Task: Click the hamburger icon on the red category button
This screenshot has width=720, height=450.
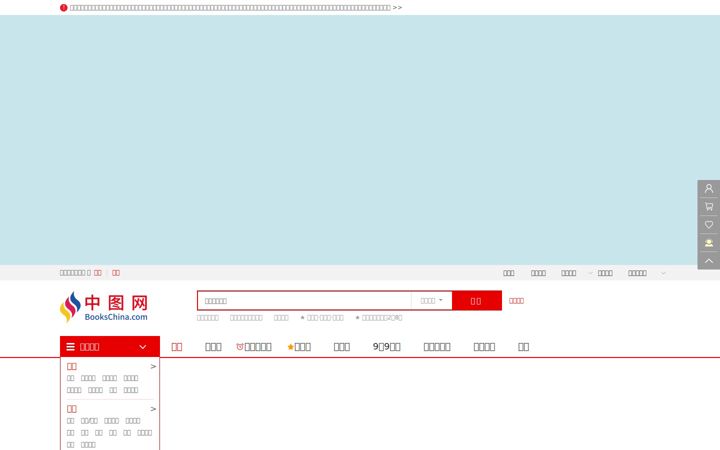Action: point(70,347)
